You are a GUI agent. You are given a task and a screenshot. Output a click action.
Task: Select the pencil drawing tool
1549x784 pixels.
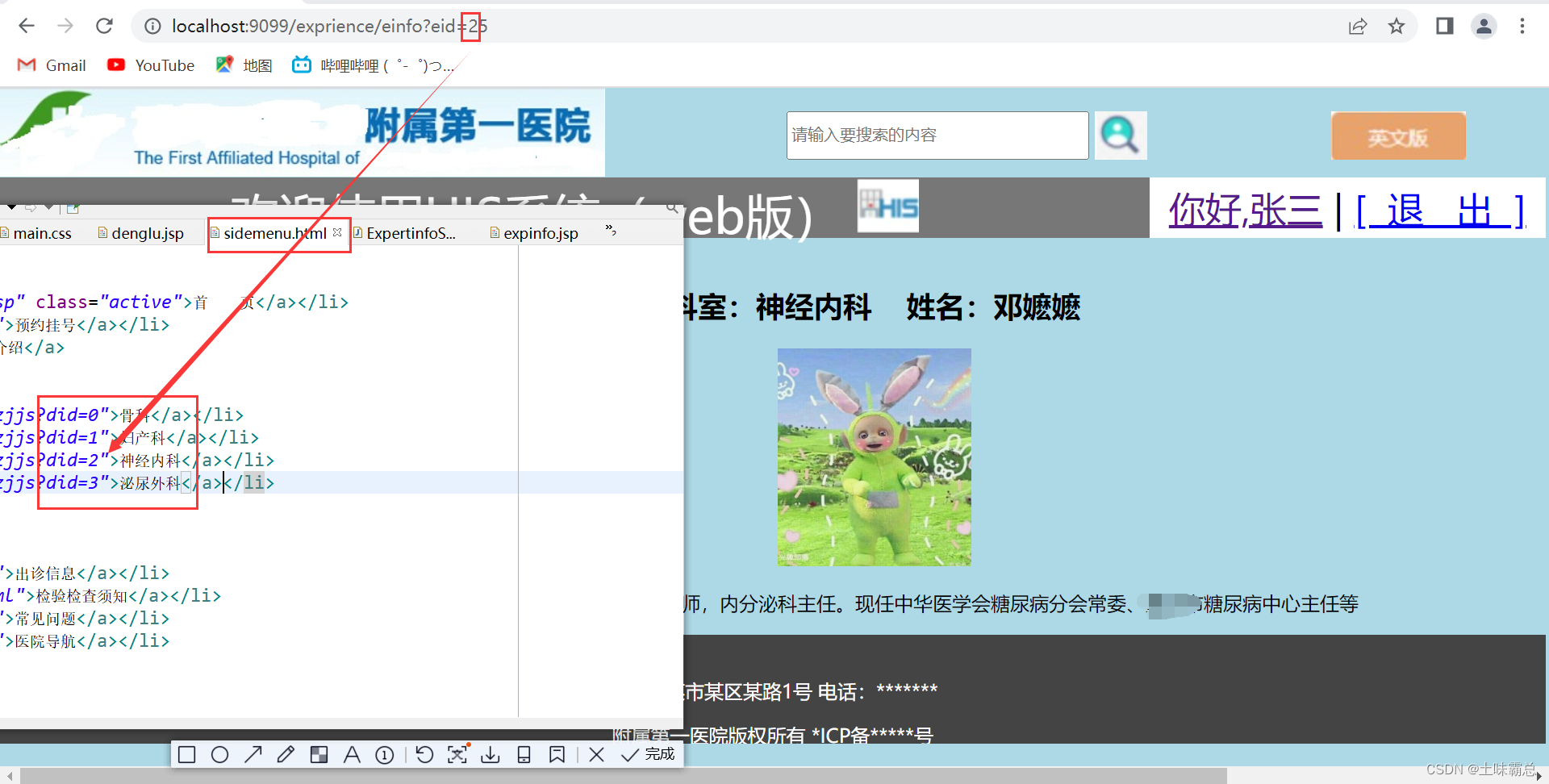pos(286,755)
